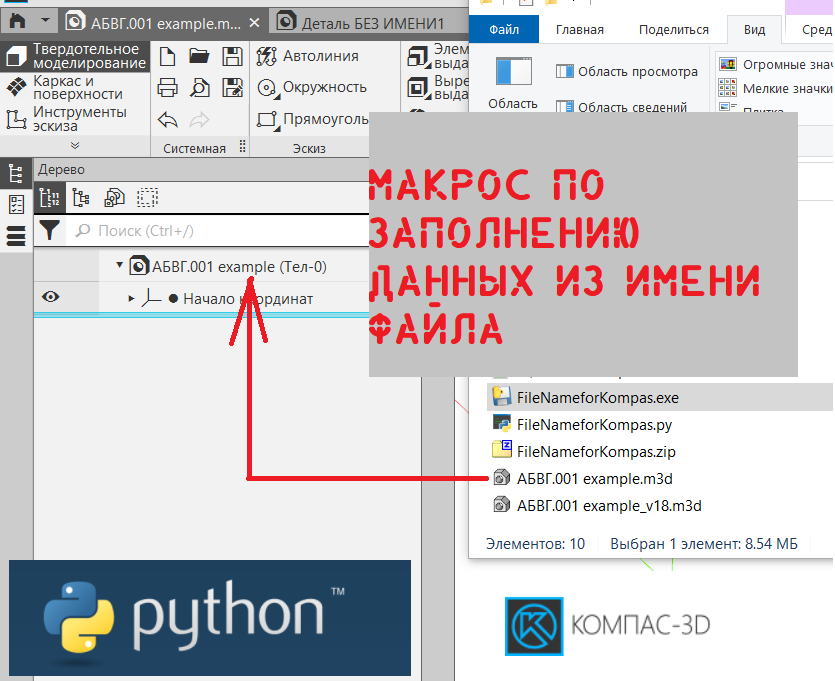
Task: Select the Вырезать выдавливанием tool
Action: (x=437, y=87)
